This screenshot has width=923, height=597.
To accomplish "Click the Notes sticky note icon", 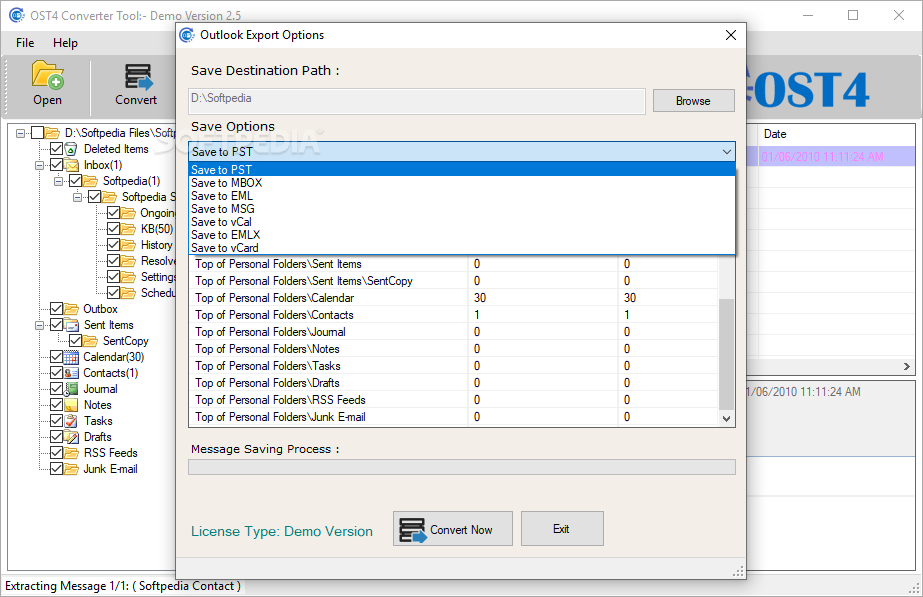I will pos(71,405).
